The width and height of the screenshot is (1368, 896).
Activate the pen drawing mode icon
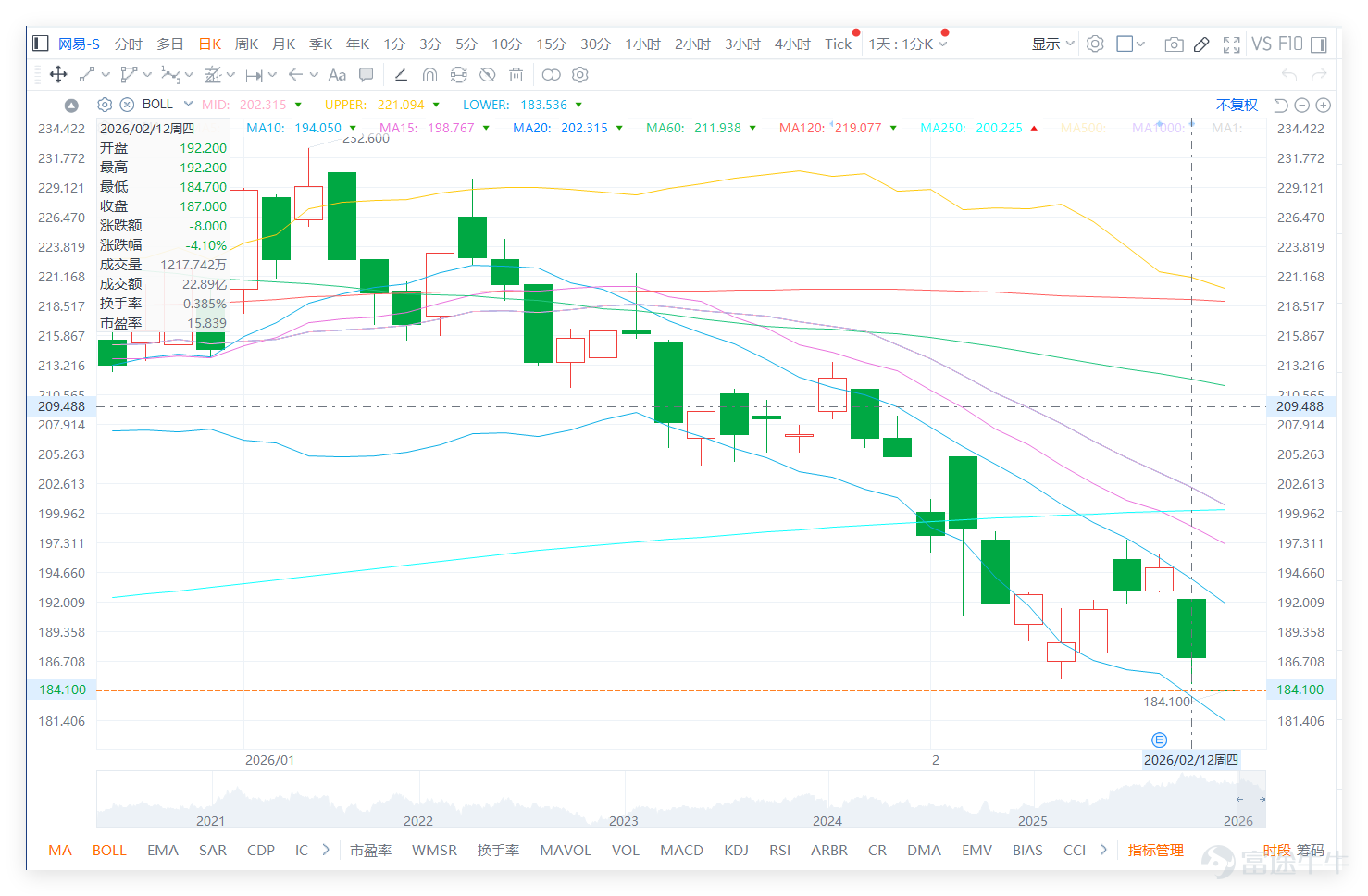click(x=1201, y=44)
